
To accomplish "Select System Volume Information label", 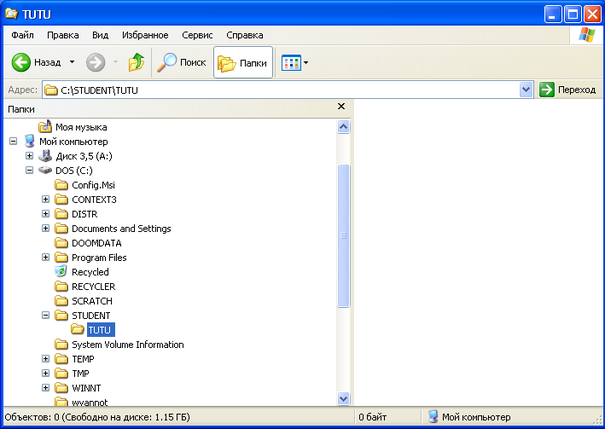I will pyautogui.click(x=128, y=345).
